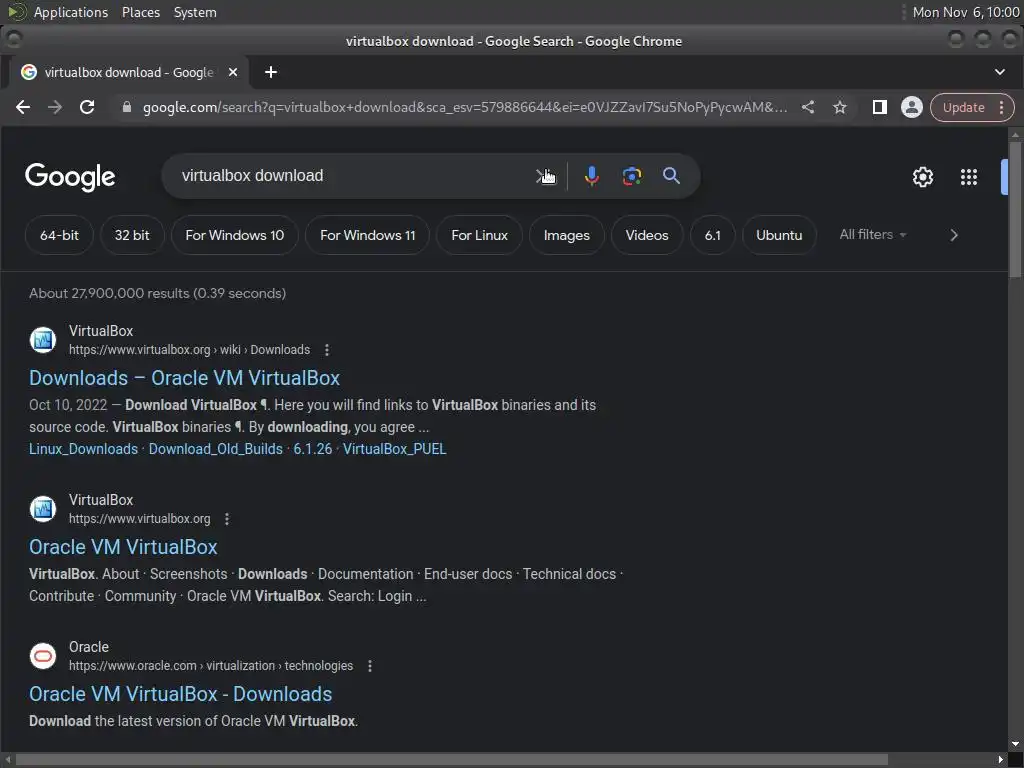Apply the 6.1 filter chip

coord(712,235)
